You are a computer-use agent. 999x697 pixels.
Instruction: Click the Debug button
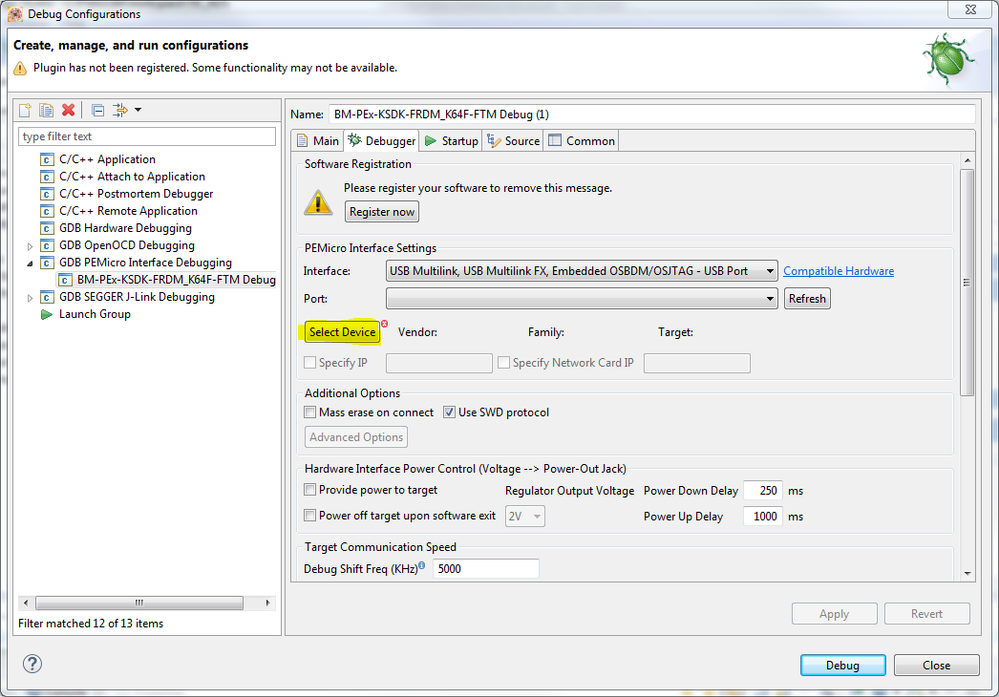pyautogui.click(x=843, y=665)
